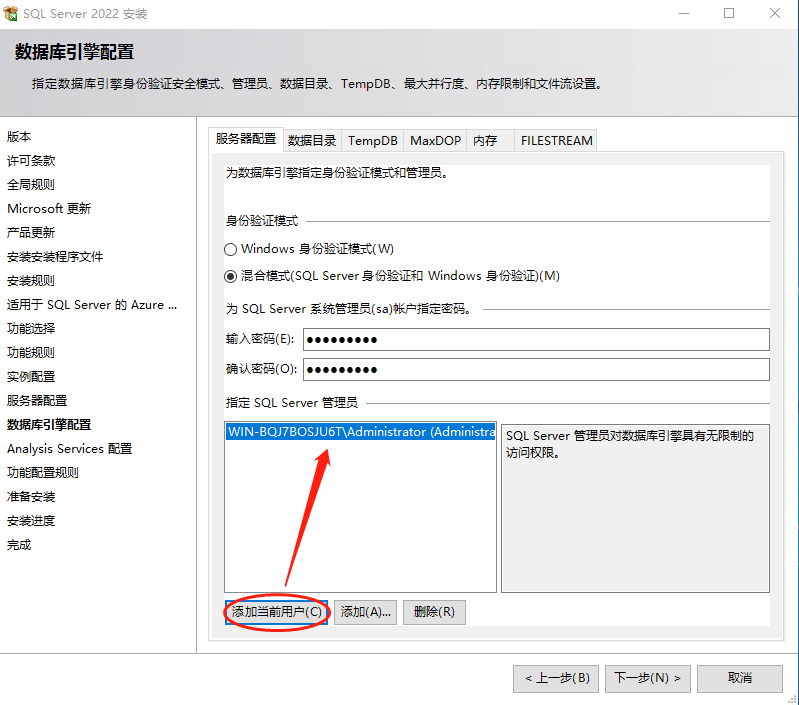Click Analysis Services 配置 in the sidebar
The image size is (799, 705).
tap(69, 449)
